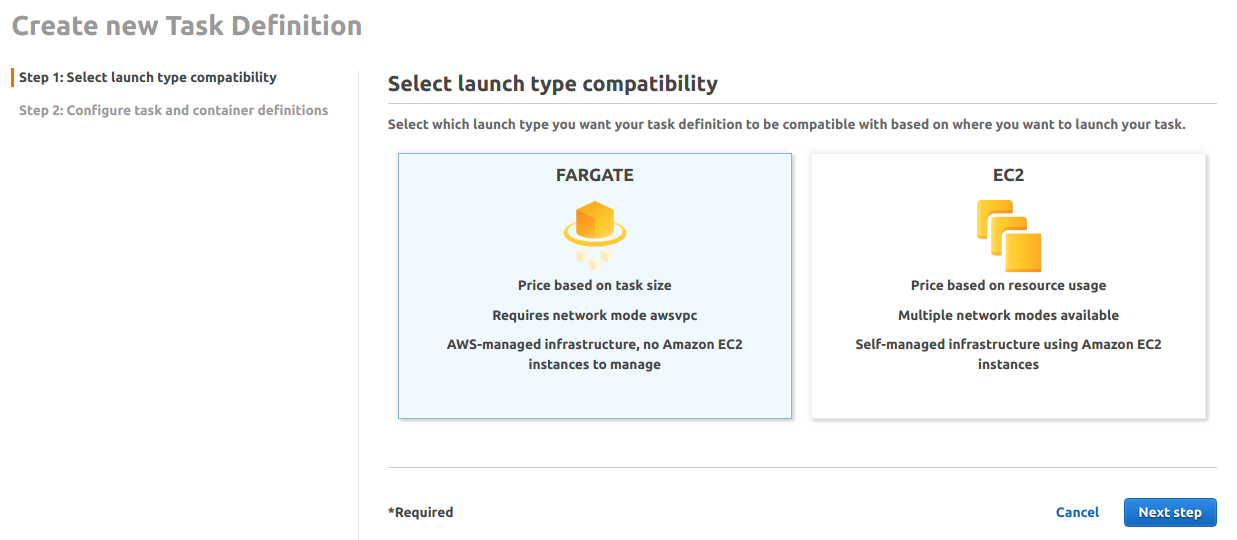This screenshot has height=540, width=1237.
Task: Click "Multiple network modes available" text
Action: 1008,315
